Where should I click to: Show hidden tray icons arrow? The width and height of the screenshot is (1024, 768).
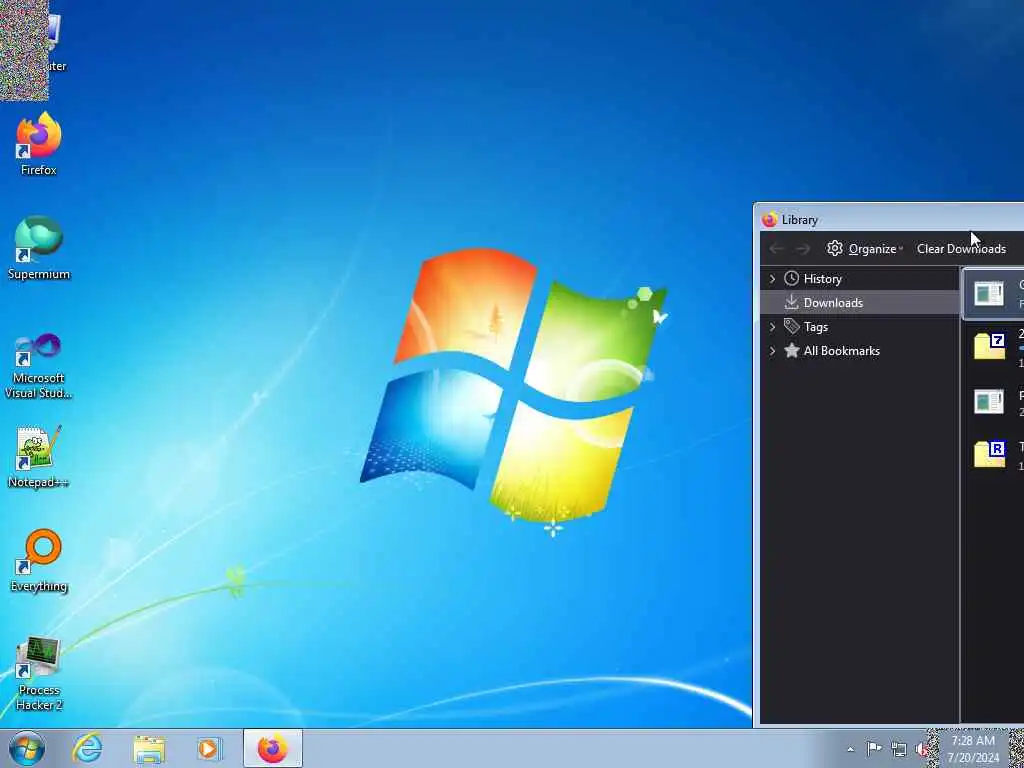point(850,750)
